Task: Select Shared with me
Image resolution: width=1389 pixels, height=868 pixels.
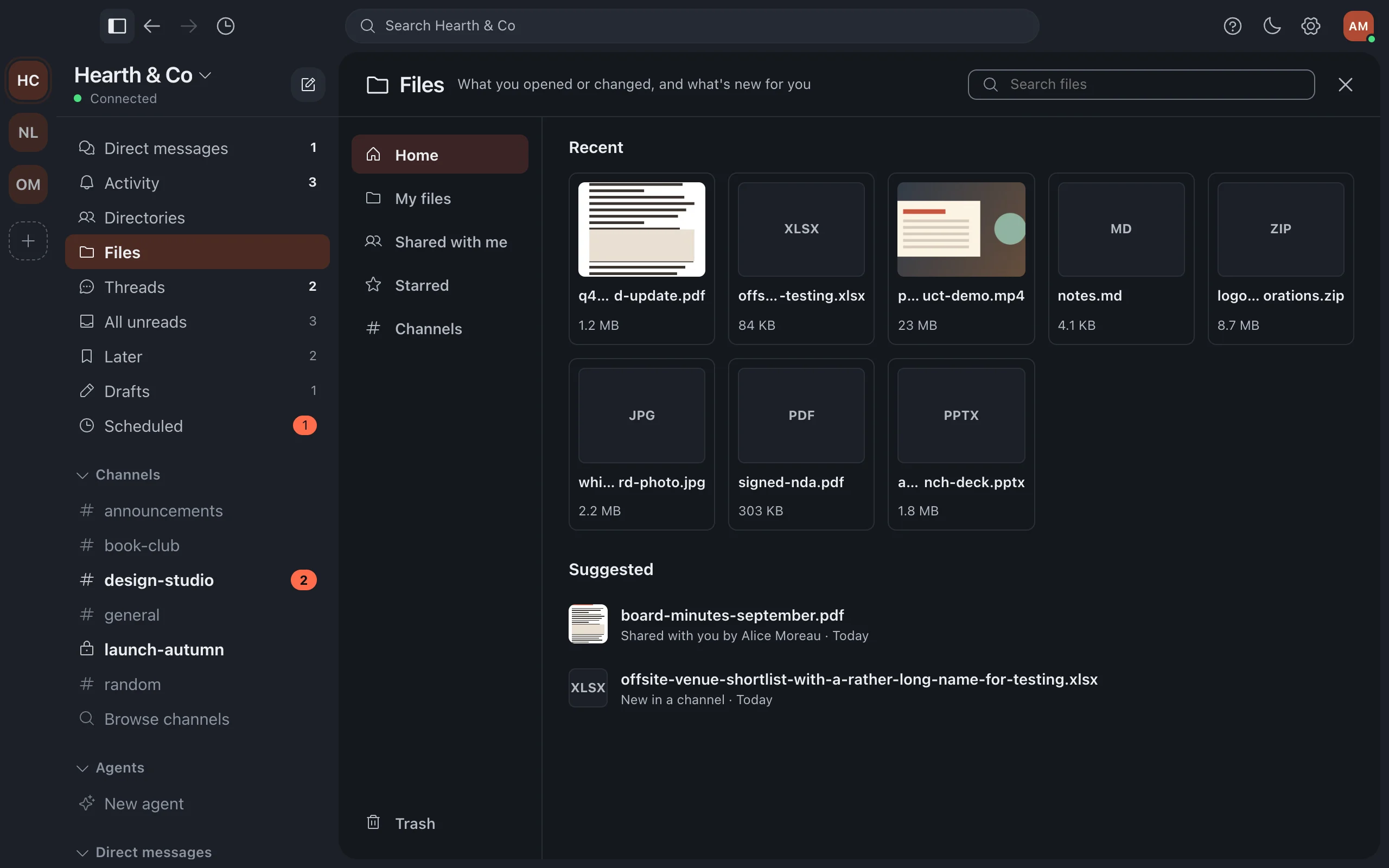Action: click(x=439, y=242)
